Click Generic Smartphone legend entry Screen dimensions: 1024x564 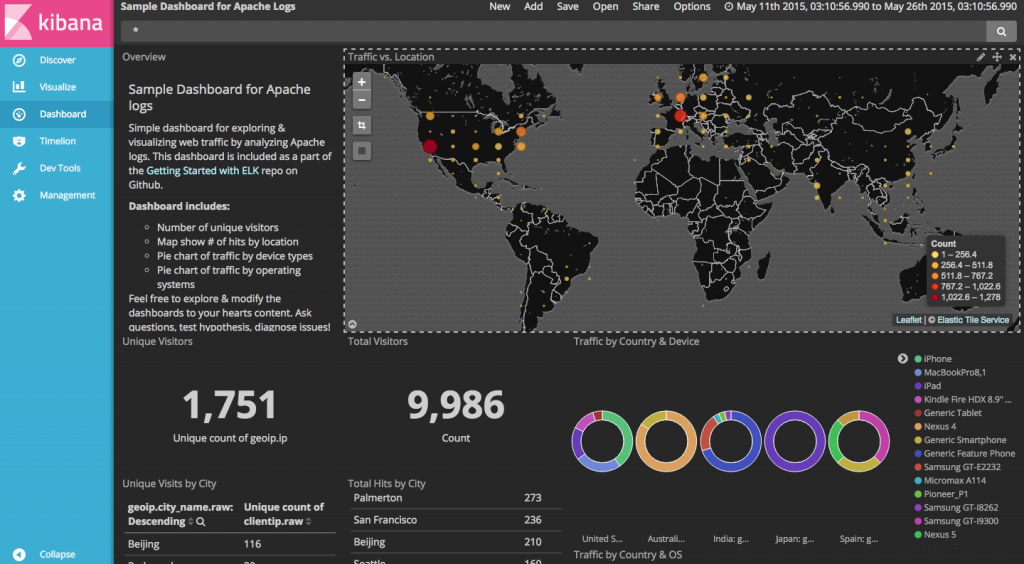pyautogui.click(x=960, y=440)
